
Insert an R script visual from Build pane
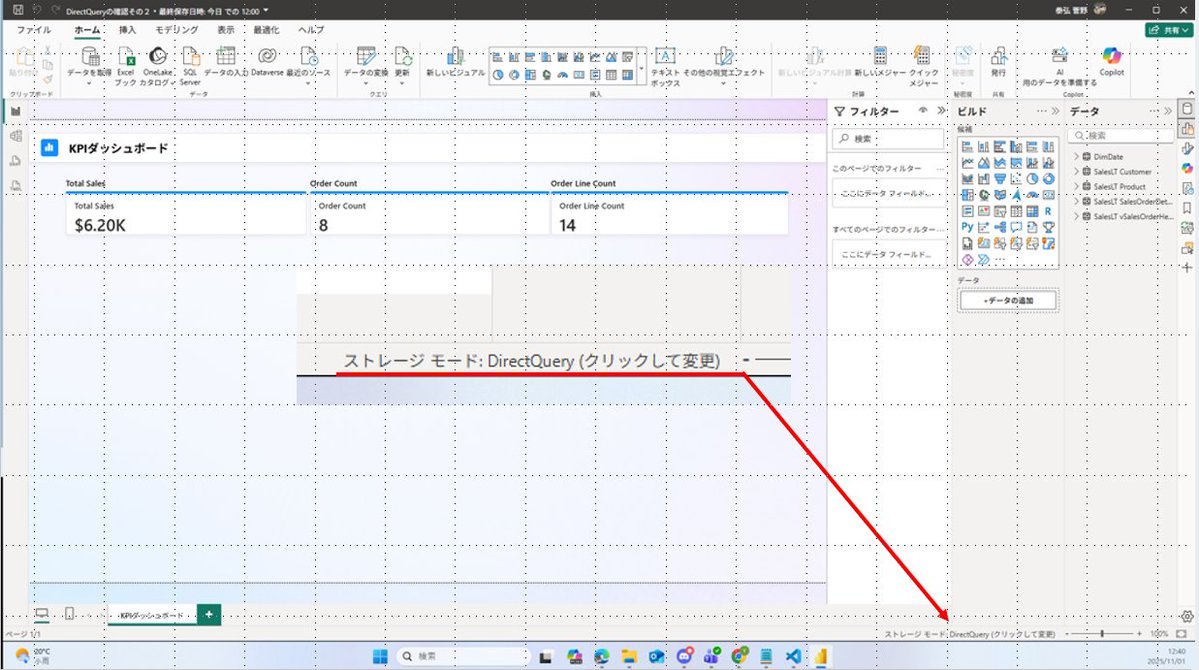[1048, 211]
